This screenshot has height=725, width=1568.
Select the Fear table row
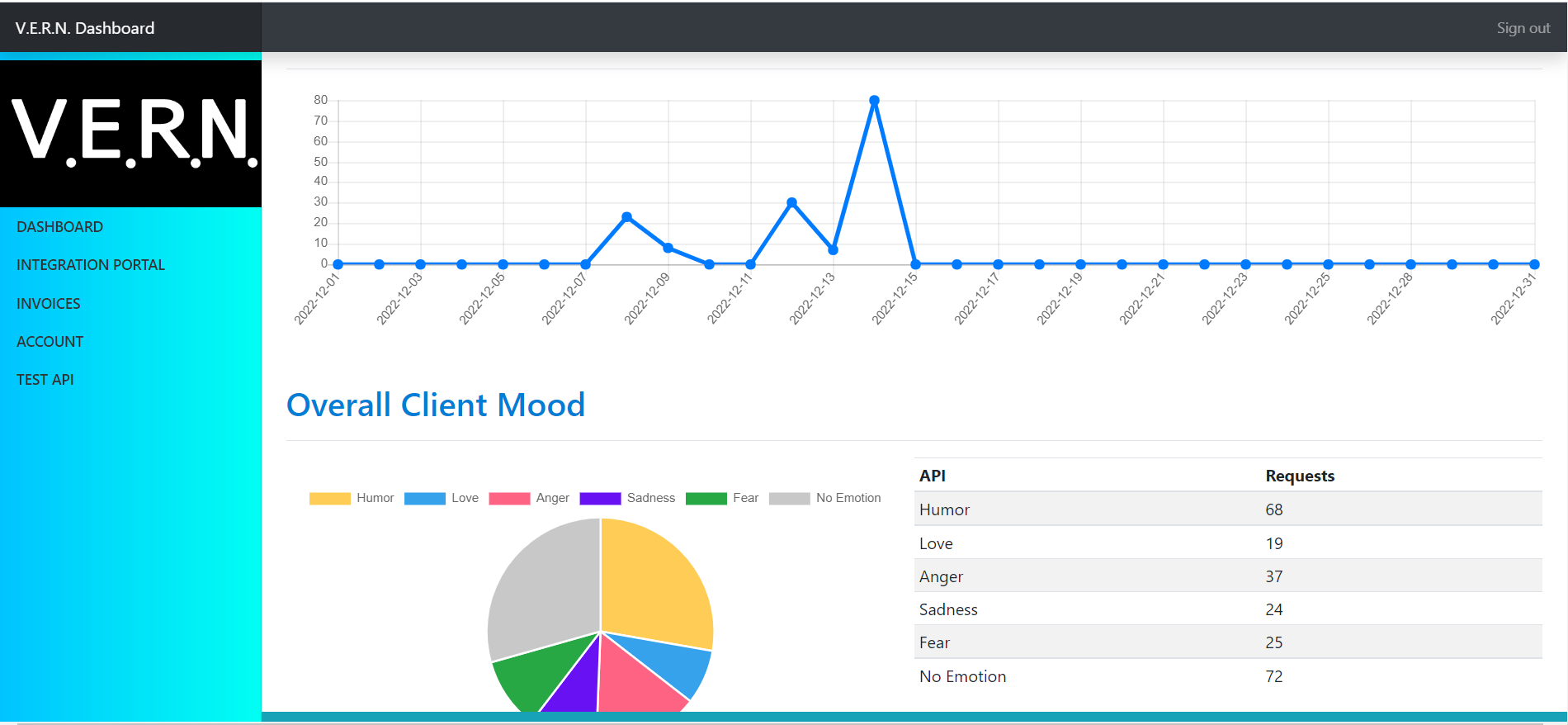(1228, 642)
